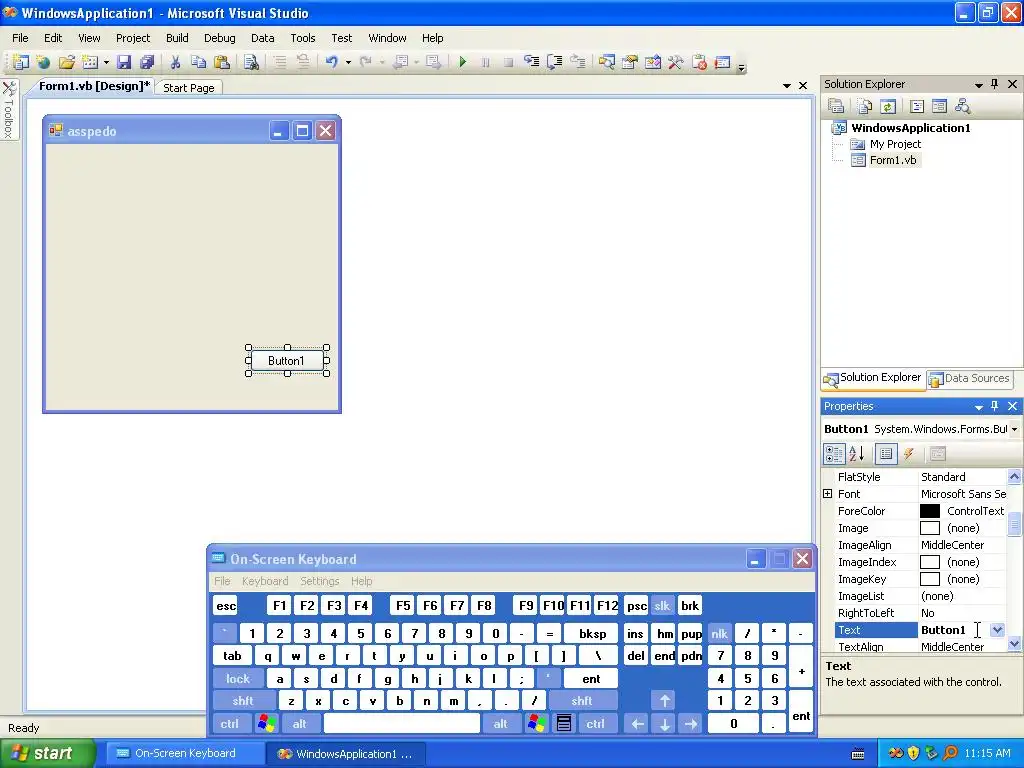Screen dimensions: 1024x768
Task: Open Solution Explorer window position dropdown
Action: (x=978, y=85)
